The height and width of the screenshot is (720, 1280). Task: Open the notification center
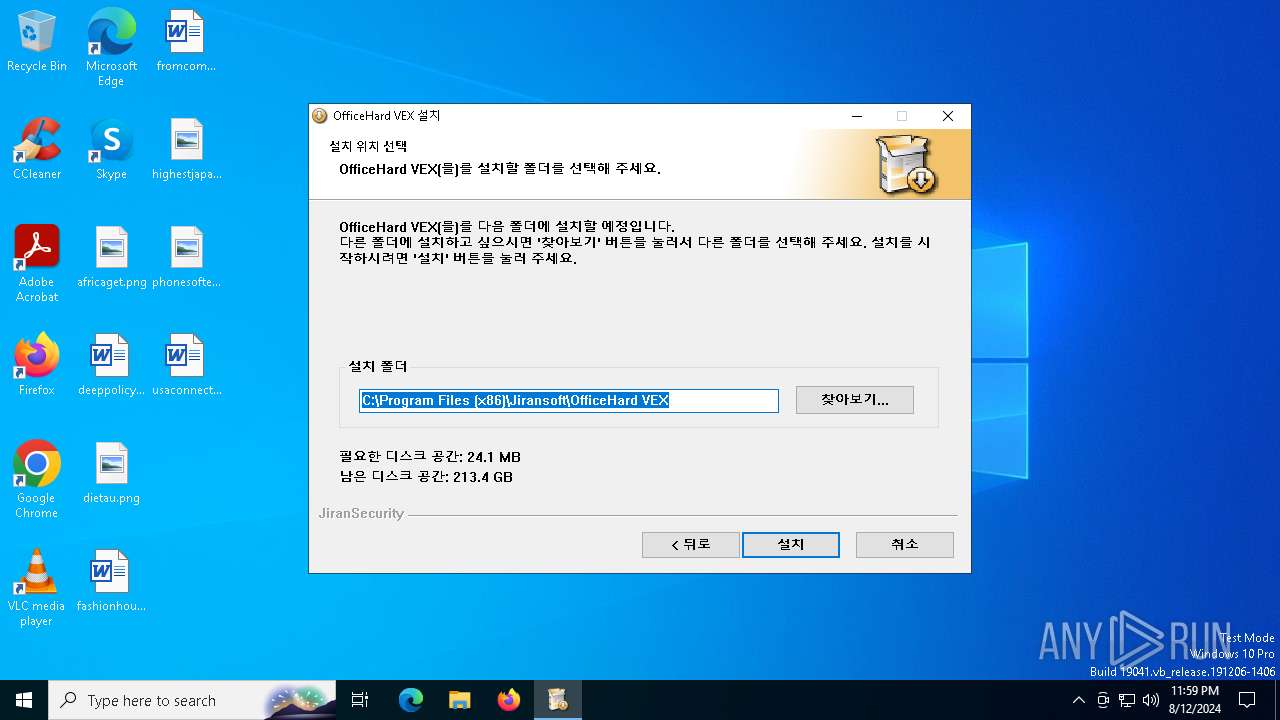[x=1247, y=700]
